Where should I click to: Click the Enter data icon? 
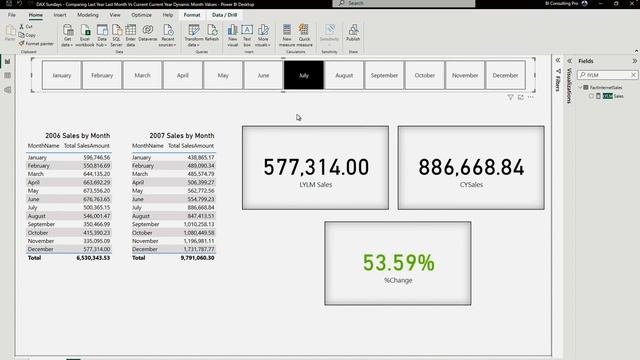[131, 35]
